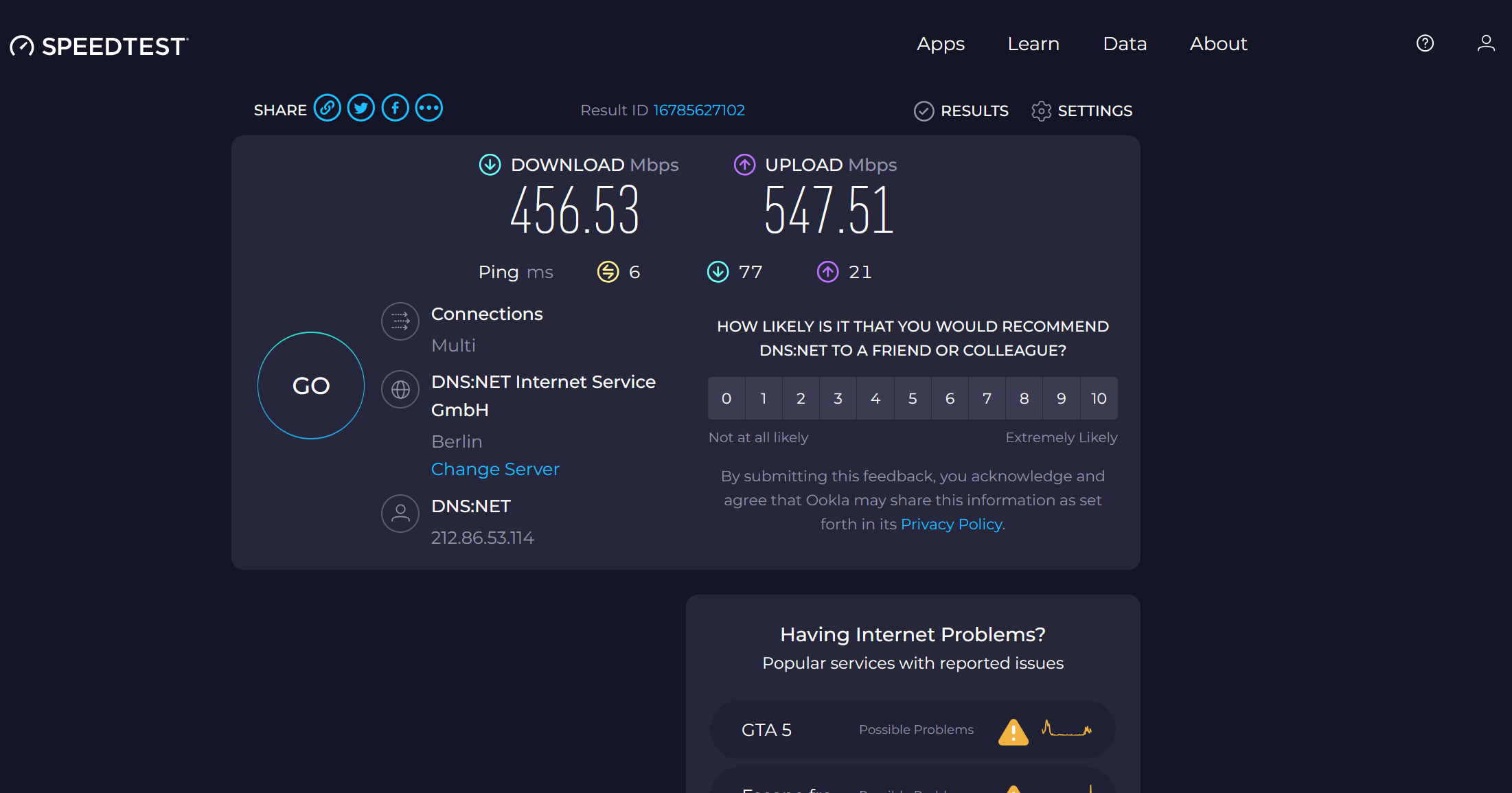Rate recommendation score 1

(x=764, y=398)
